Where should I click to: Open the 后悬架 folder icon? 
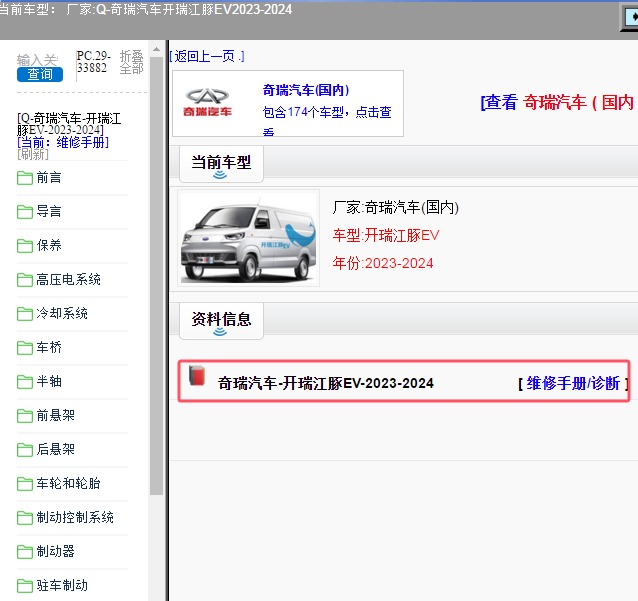click(25, 450)
